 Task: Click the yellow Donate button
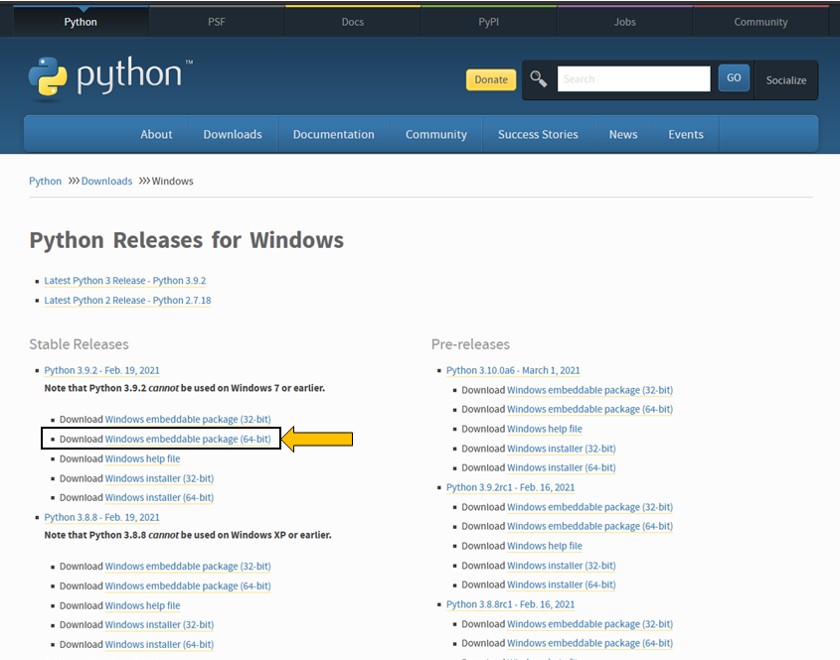click(x=491, y=79)
